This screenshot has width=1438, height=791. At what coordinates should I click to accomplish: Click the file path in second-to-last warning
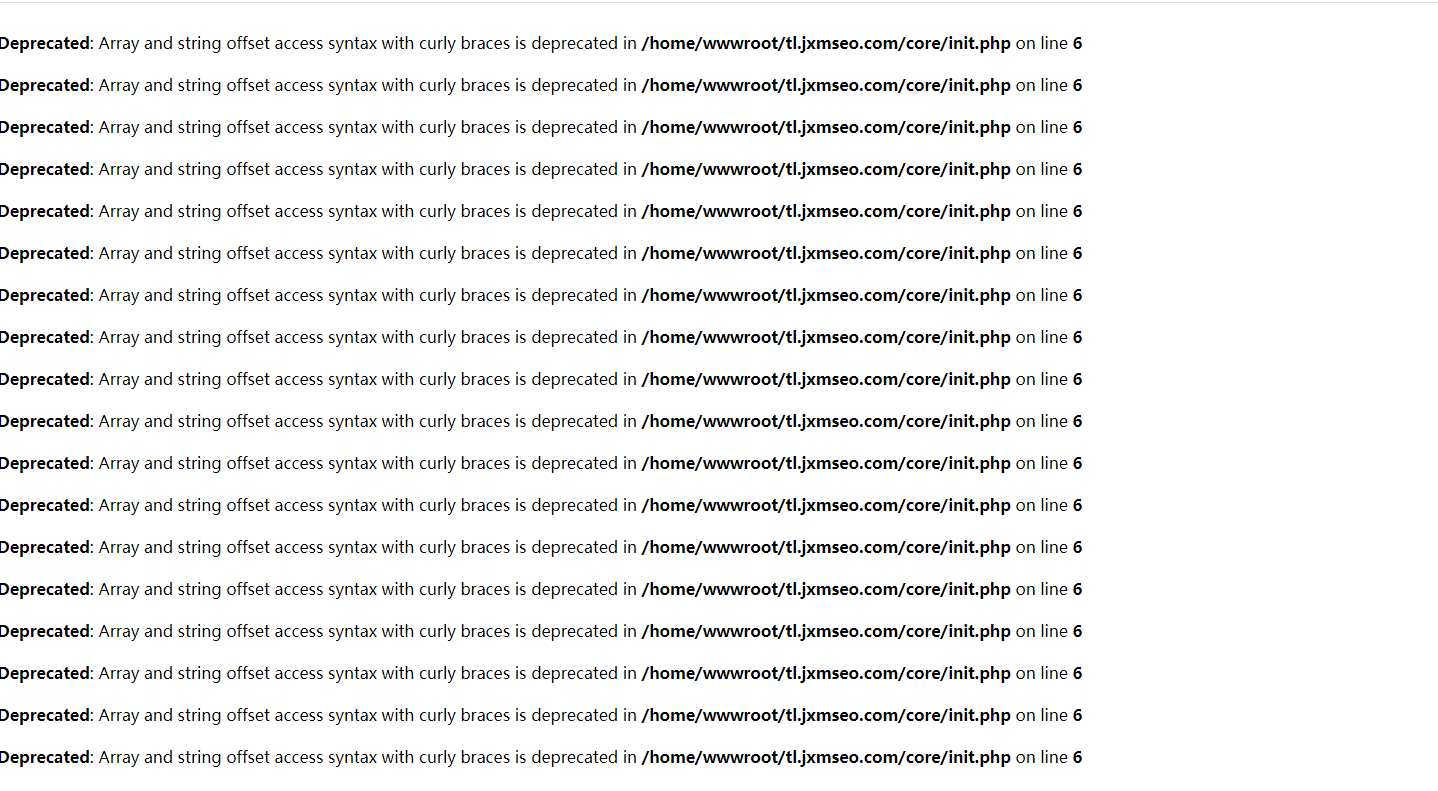click(826, 716)
